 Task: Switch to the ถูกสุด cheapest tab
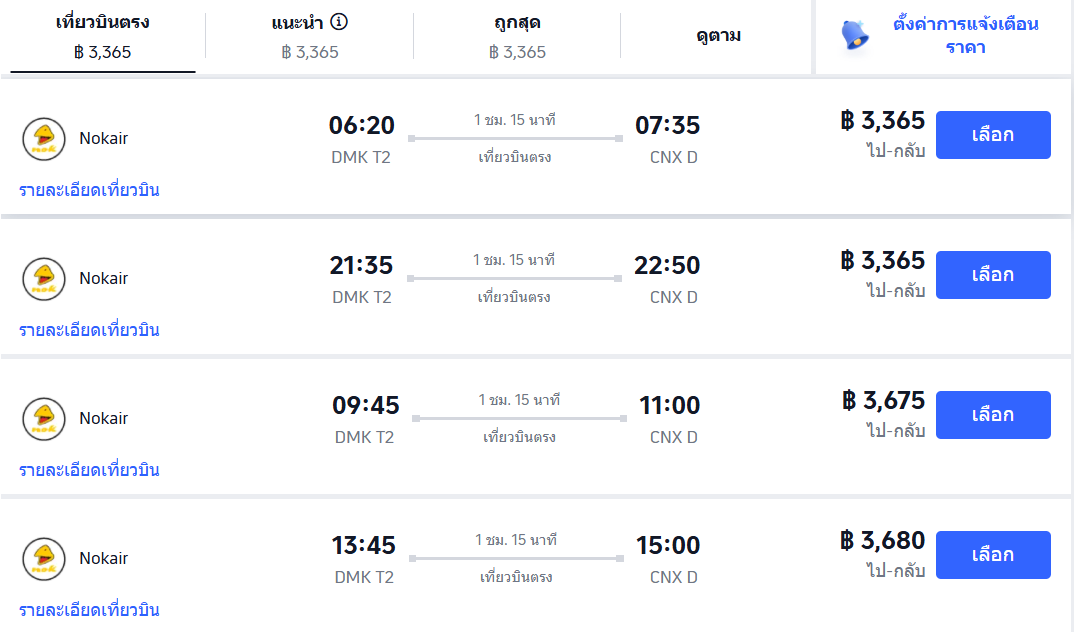click(x=517, y=36)
